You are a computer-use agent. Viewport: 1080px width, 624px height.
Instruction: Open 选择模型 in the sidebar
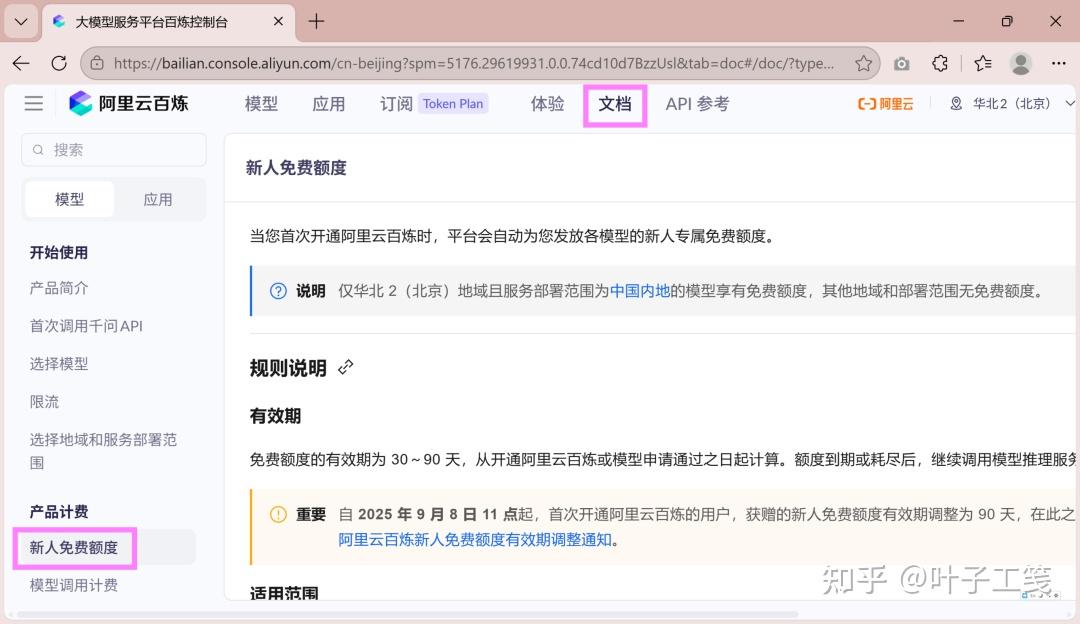(x=59, y=364)
